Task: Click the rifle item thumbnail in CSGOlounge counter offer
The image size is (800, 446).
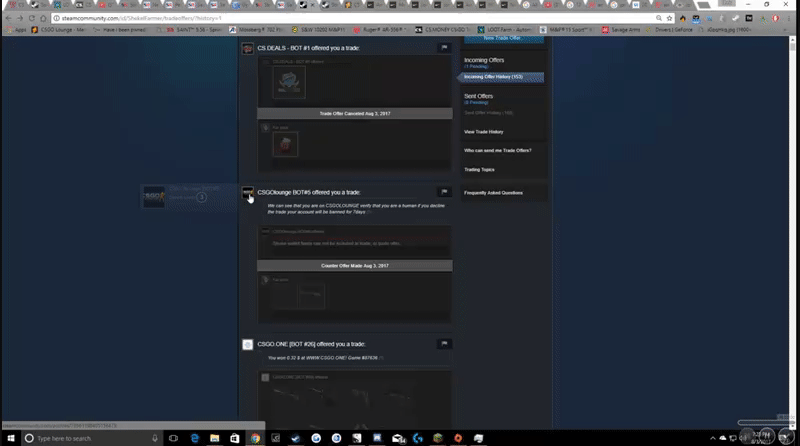Action: pyautogui.click(x=311, y=295)
